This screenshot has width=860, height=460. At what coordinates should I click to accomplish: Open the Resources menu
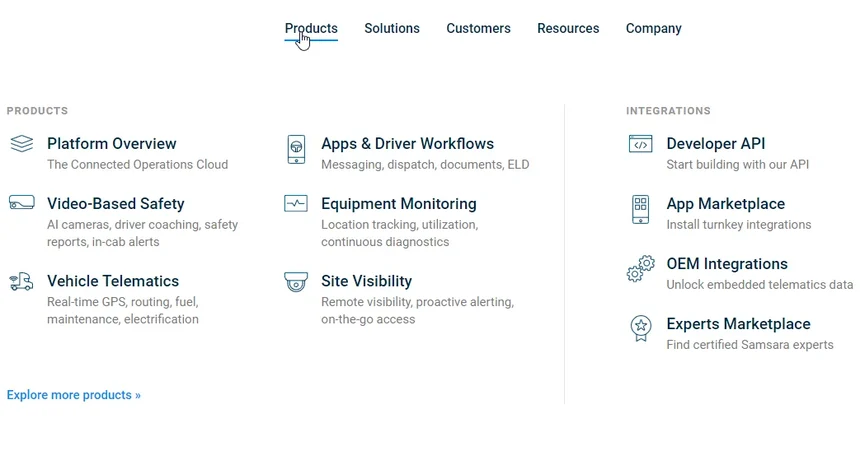coord(568,29)
